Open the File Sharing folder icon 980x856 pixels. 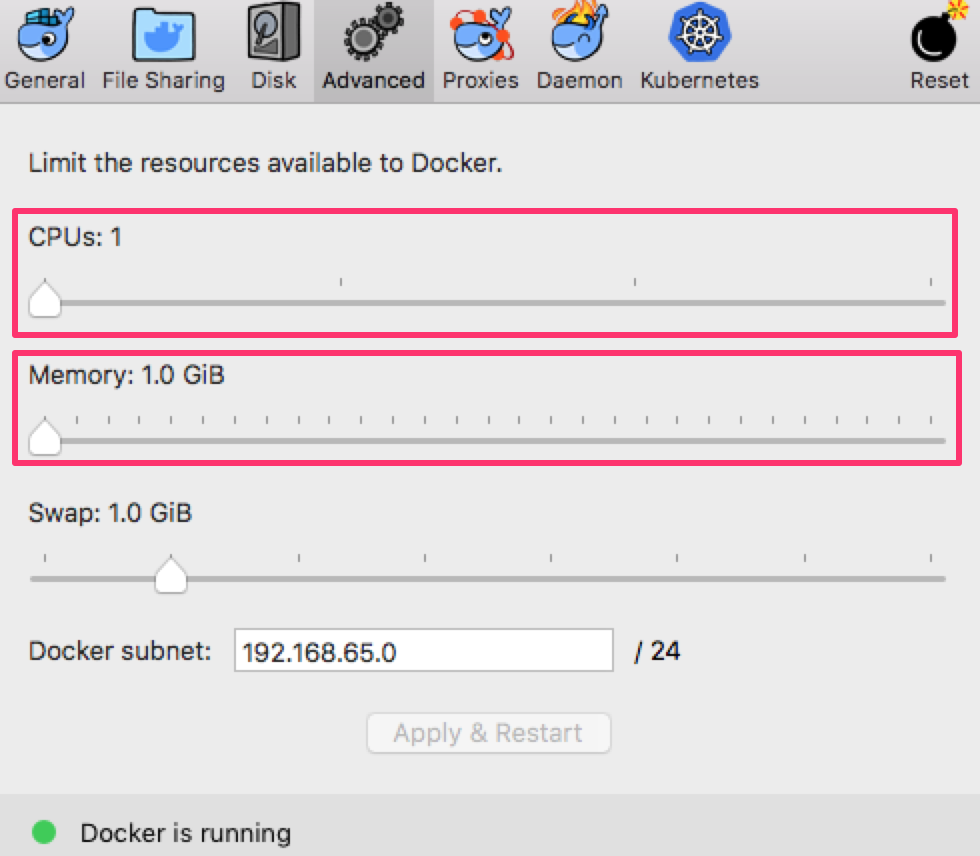pos(163,34)
